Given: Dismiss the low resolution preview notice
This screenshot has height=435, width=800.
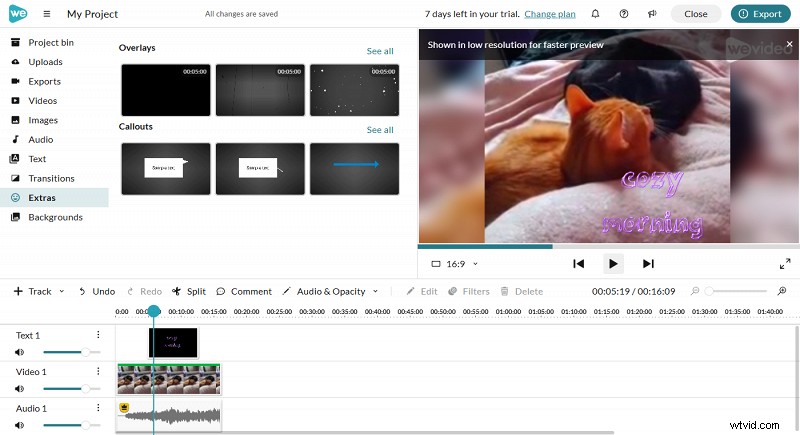Looking at the screenshot, I should pyautogui.click(x=789, y=44).
